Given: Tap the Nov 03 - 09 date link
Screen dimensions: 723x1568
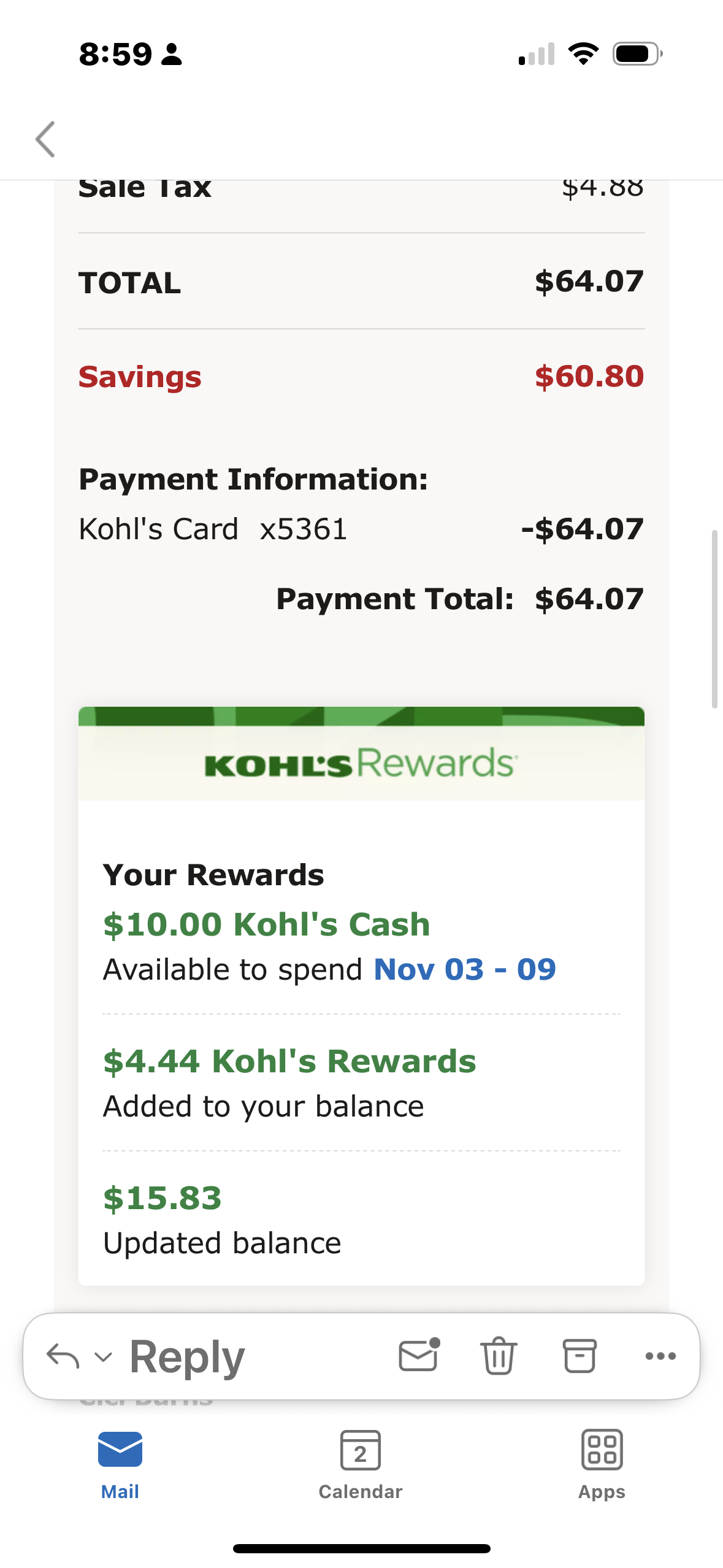Looking at the screenshot, I should click(465, 969).
